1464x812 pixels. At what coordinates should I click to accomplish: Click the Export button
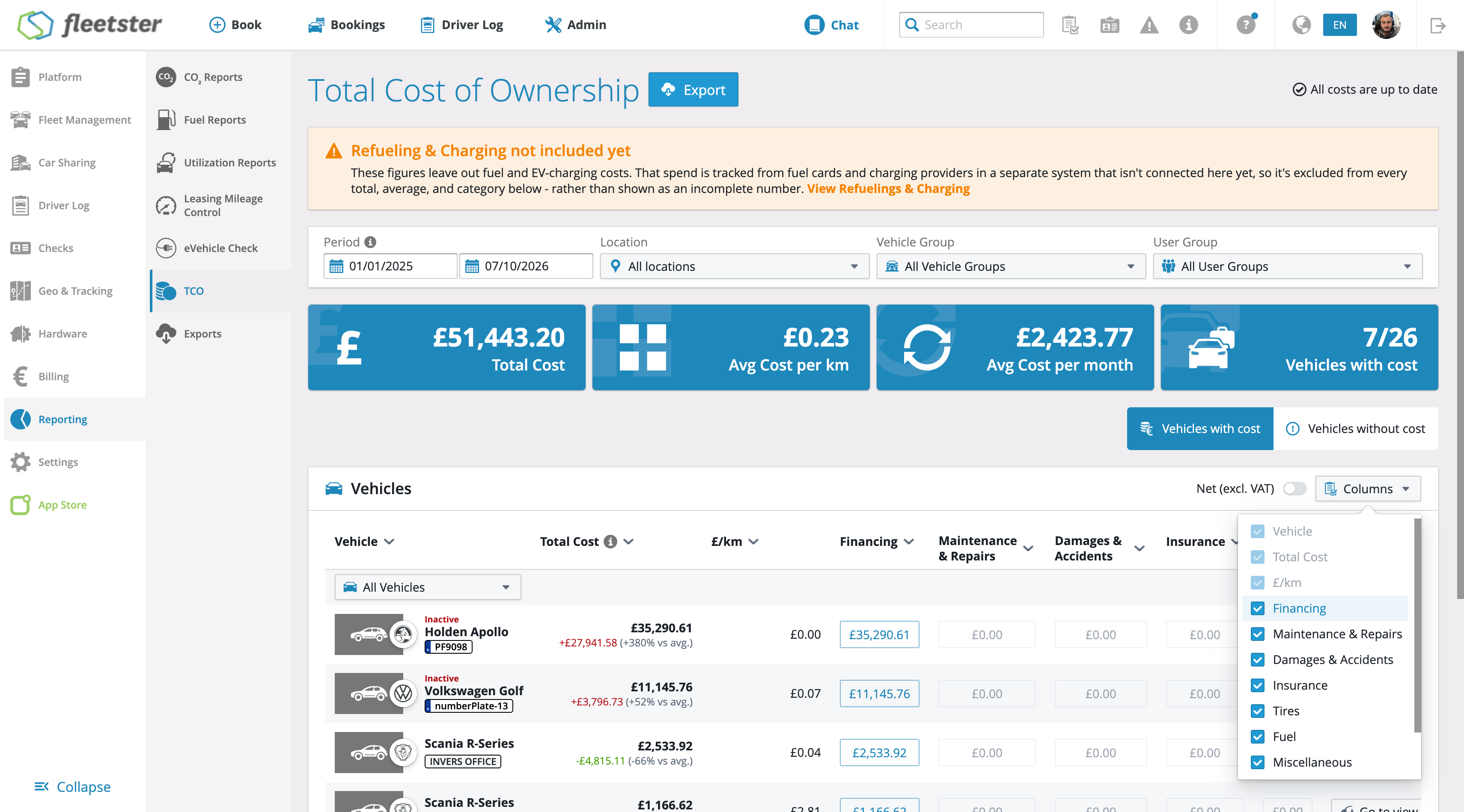pos(693,90)
